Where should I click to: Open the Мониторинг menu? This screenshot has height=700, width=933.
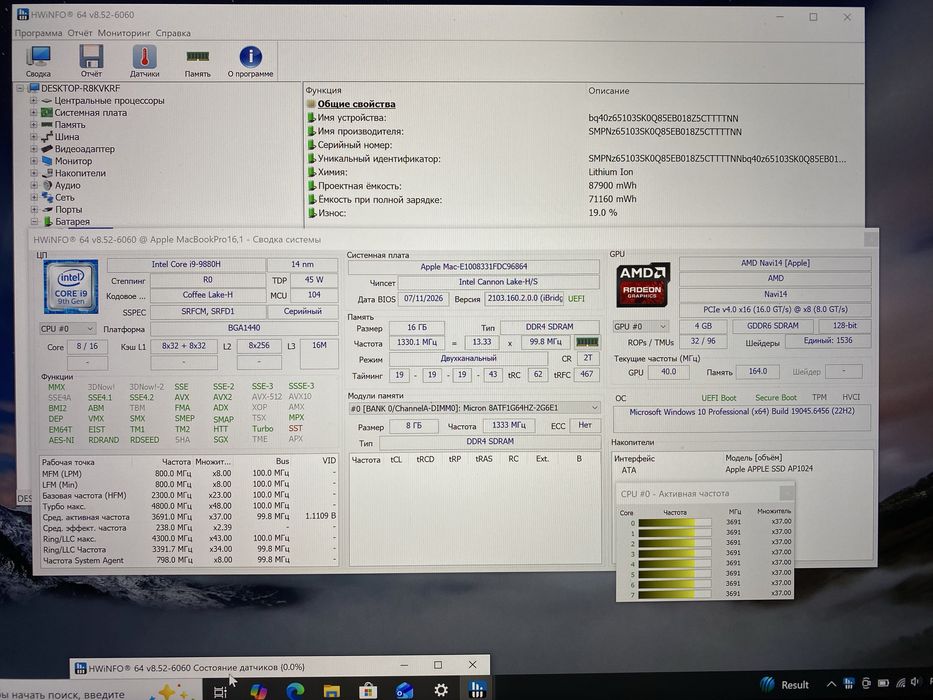tap(124, 33)
